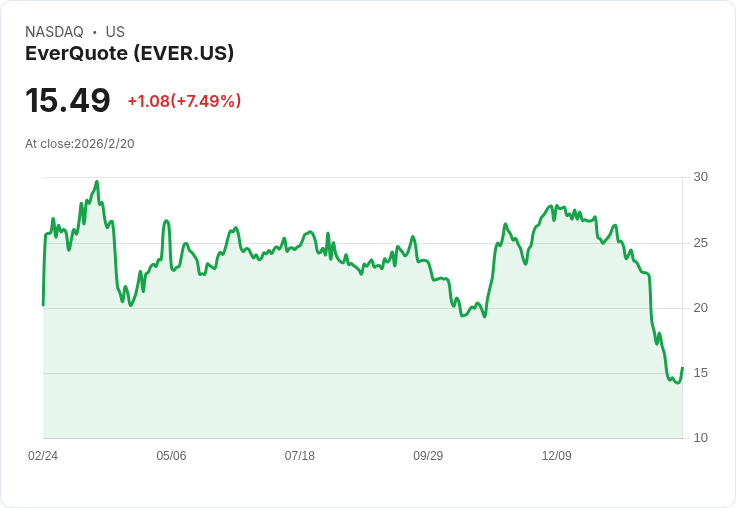
Task: Click the 20 price axis label
Action: pos(700,308)
